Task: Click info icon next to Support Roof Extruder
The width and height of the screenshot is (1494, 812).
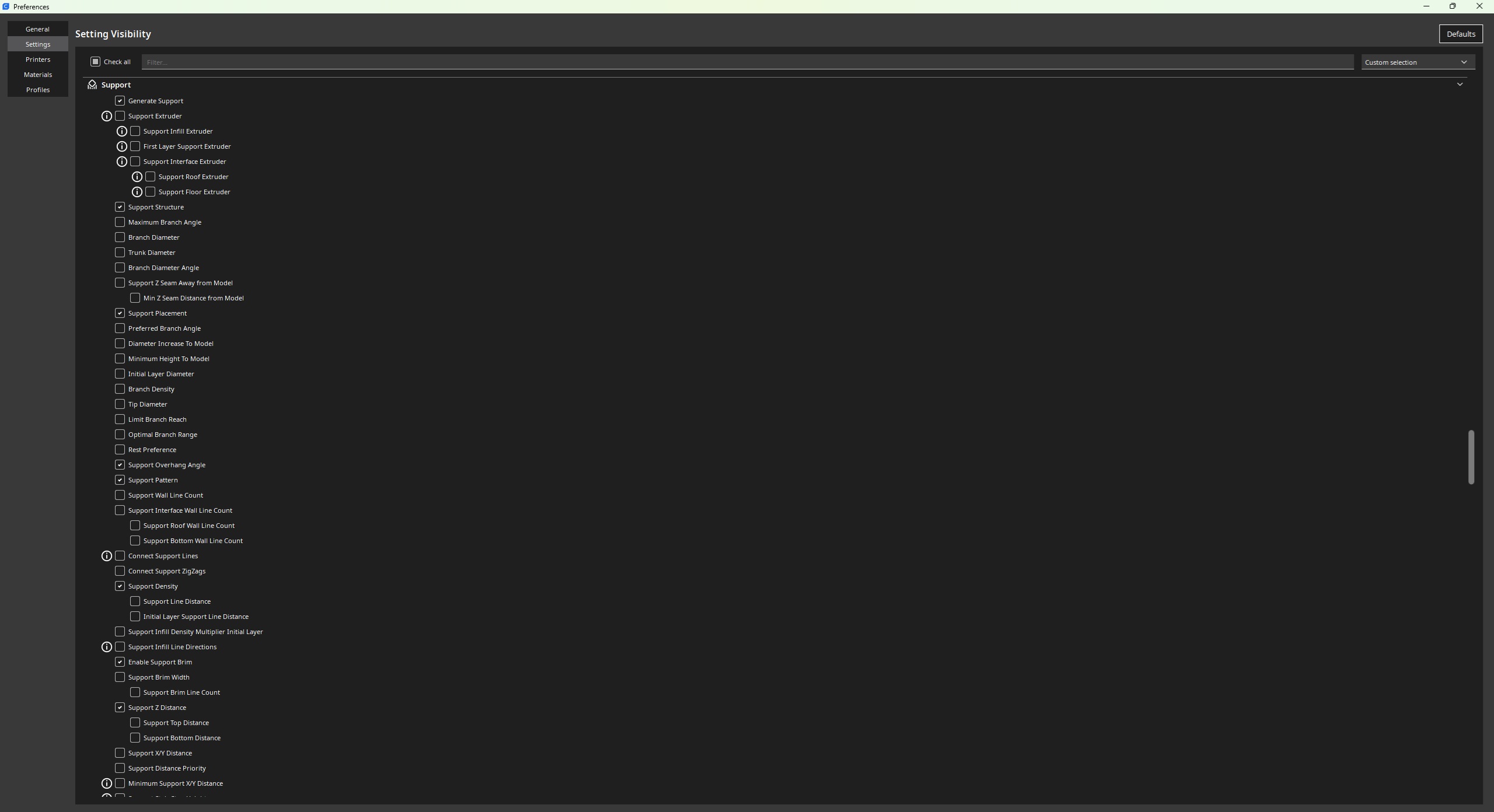Action: pos(137,177)
